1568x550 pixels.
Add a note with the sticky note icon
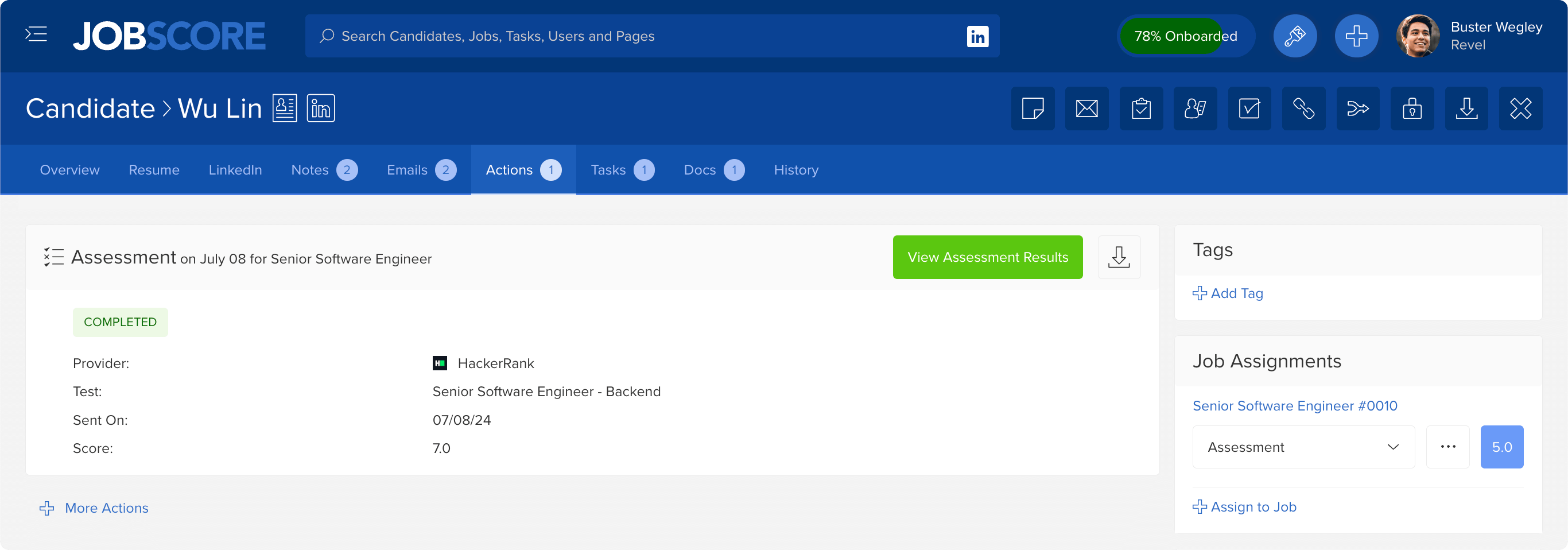tap(1033, 109)
